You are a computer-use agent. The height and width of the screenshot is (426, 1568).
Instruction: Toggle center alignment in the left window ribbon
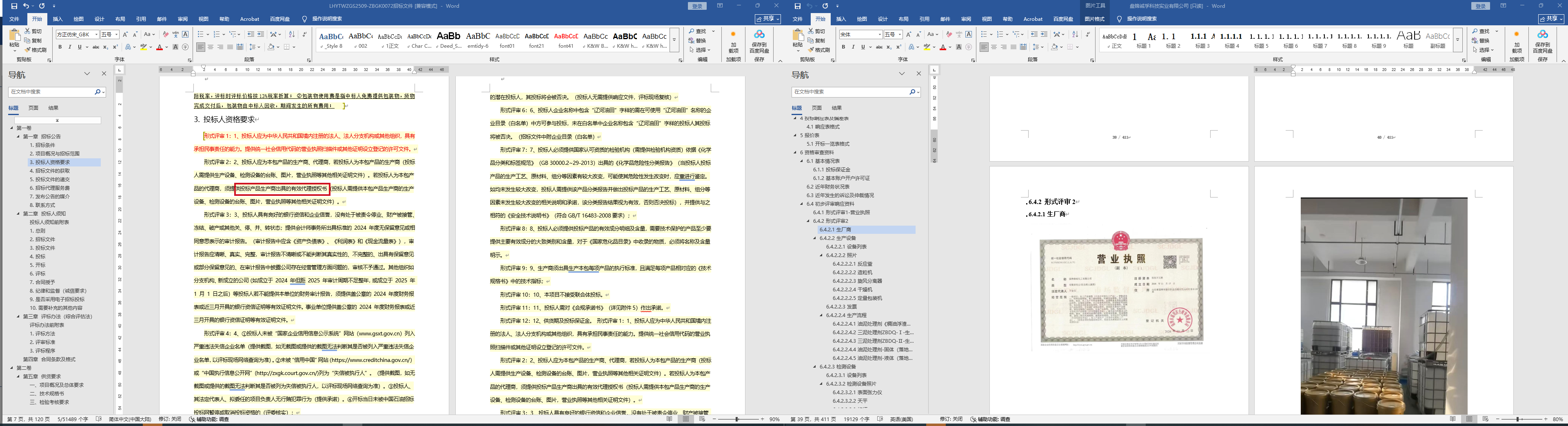coord(211,47)
